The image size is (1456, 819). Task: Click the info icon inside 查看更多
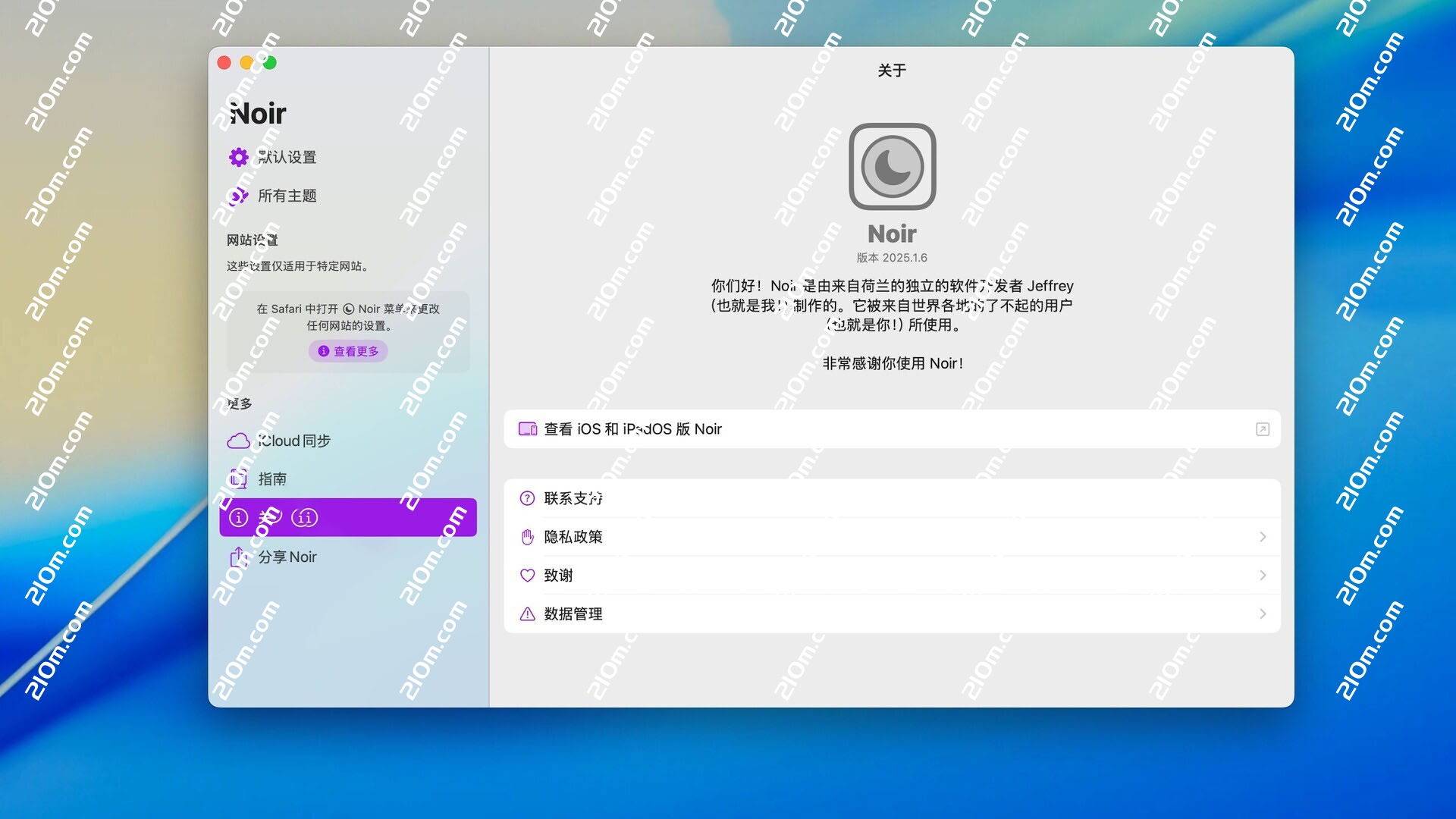(x=324, y=351)
